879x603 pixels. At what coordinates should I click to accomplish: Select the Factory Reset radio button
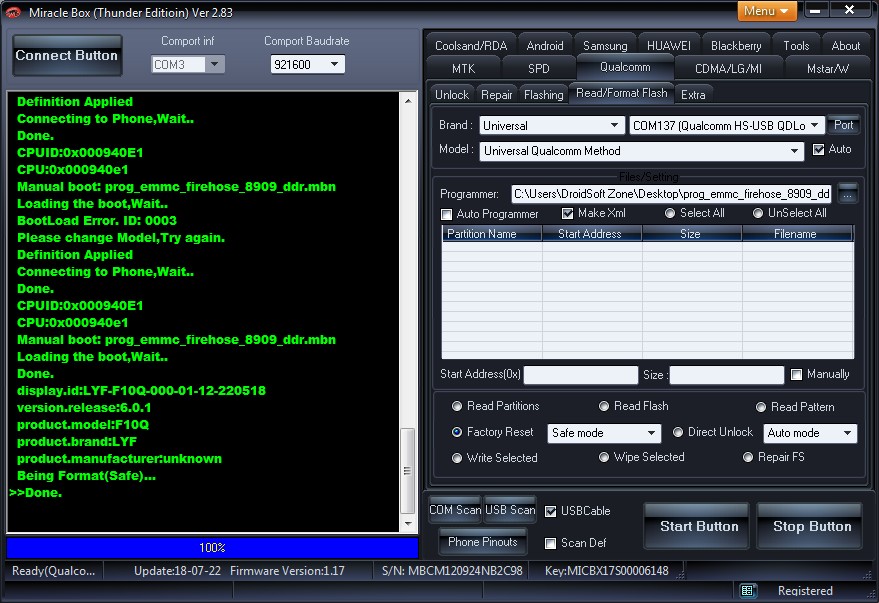(x=457, y=432)
